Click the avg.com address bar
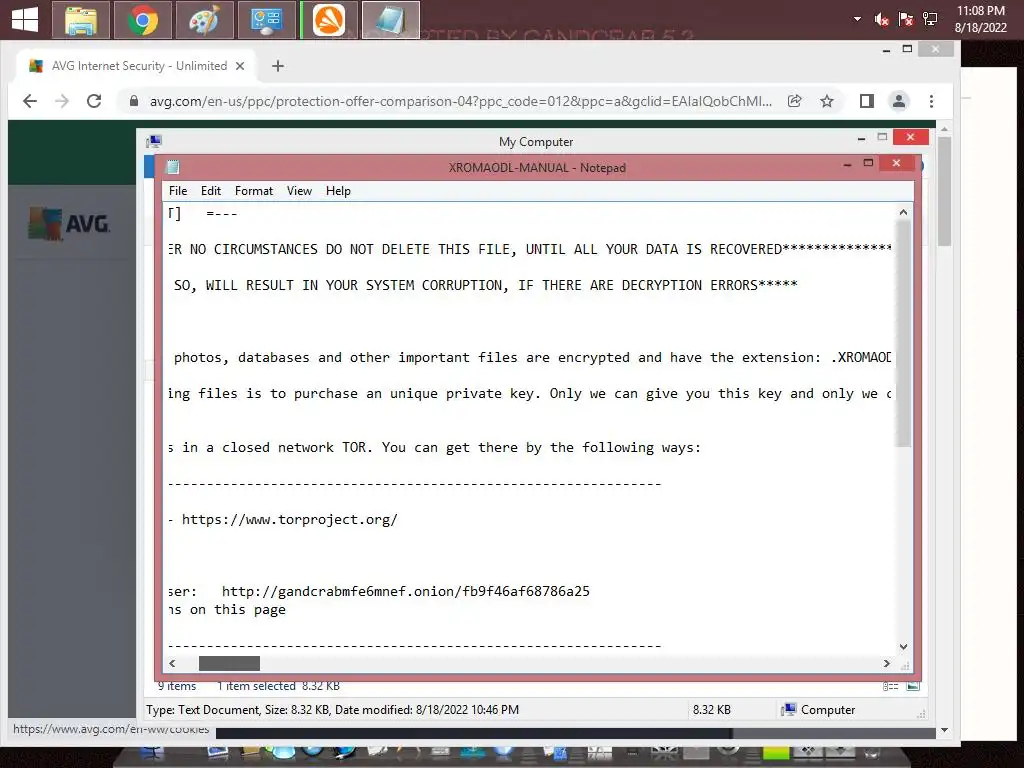 point(460,101)
